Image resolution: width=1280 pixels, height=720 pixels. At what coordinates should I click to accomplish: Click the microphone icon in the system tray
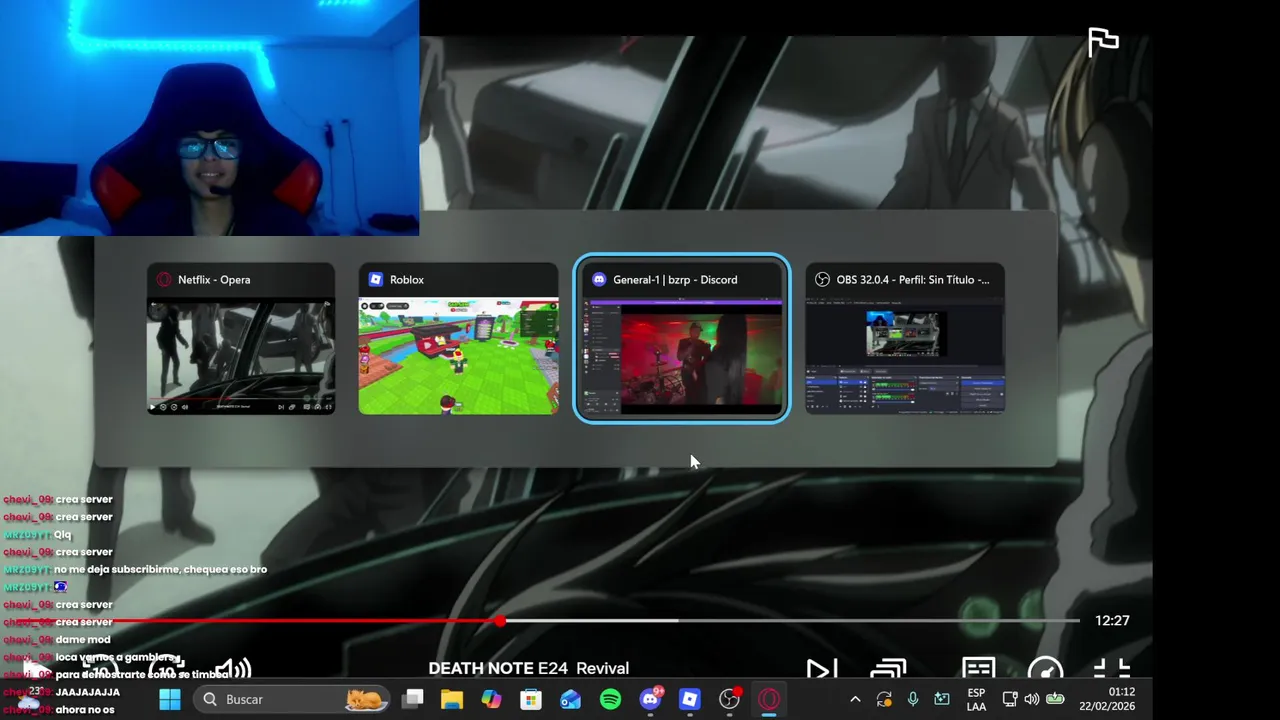(913, 699)
